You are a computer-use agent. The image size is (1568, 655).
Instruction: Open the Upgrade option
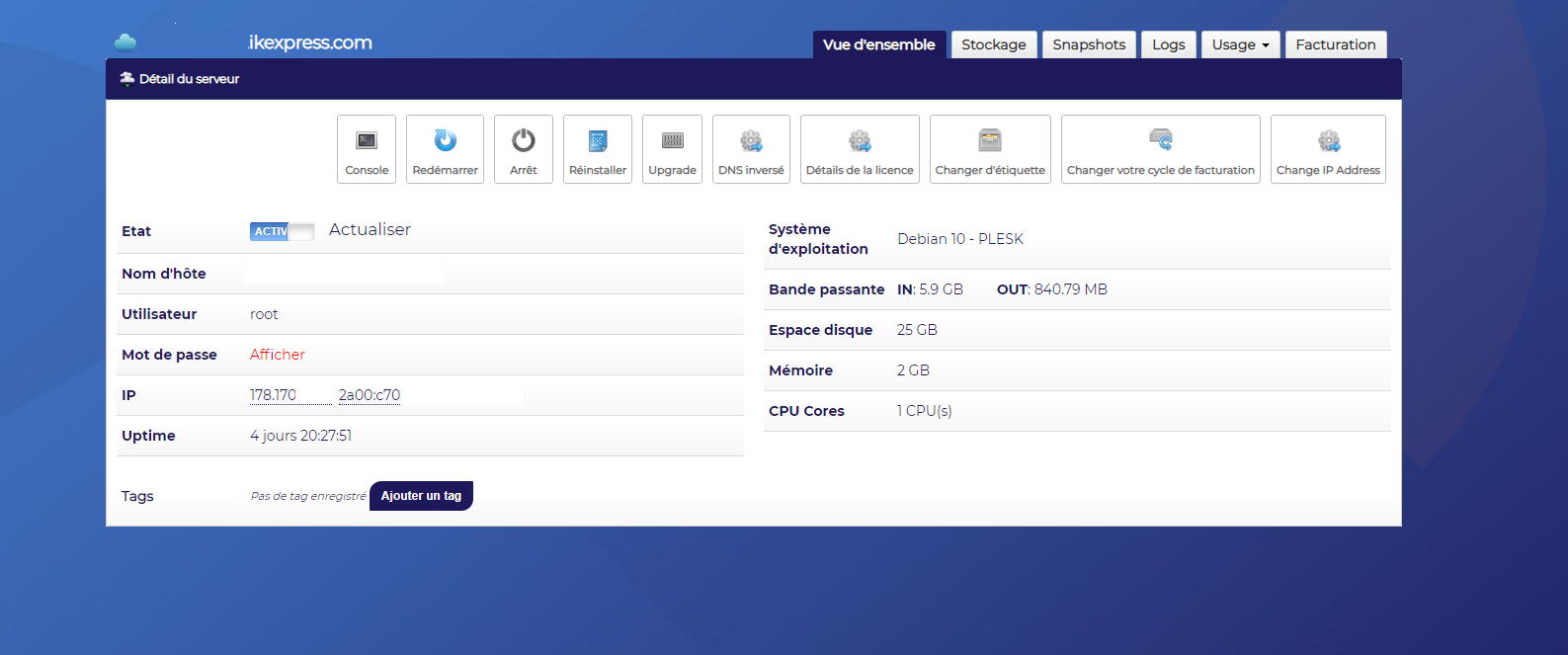tap(672, 149)
